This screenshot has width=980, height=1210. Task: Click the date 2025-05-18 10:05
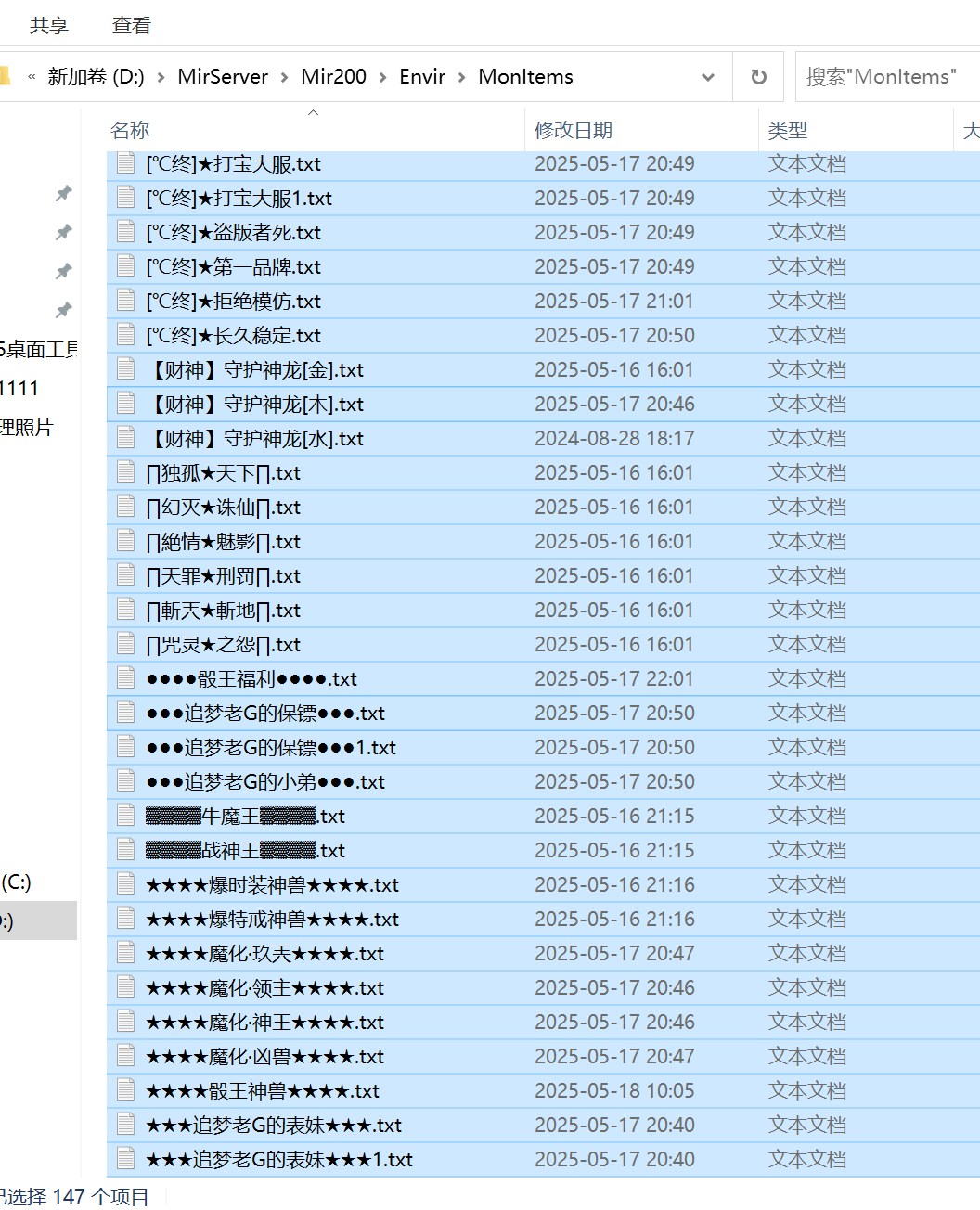point(614,1090)
